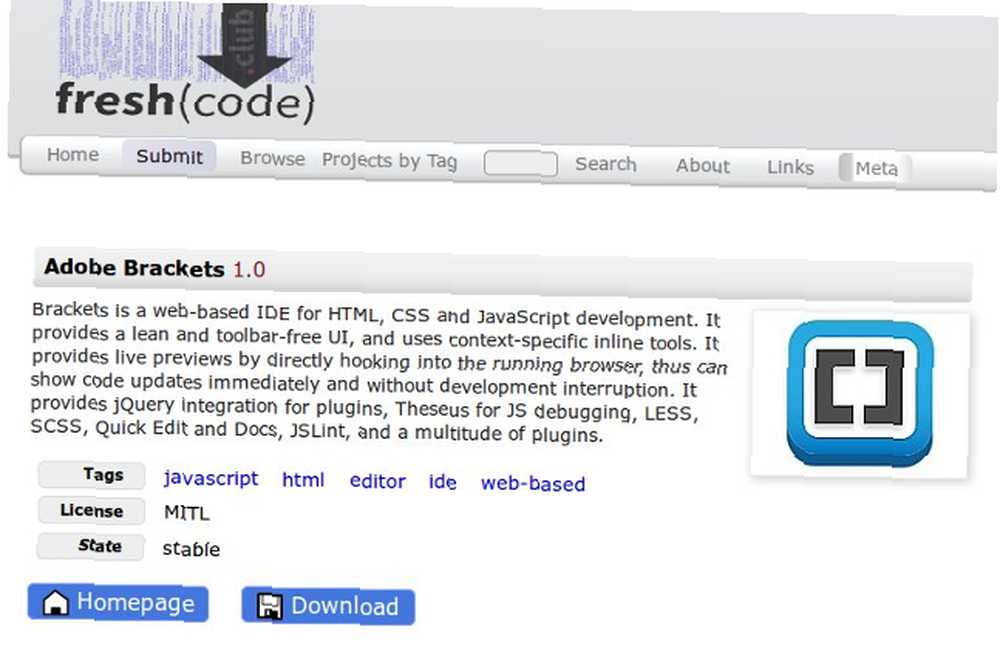This screenshot has height=652, width=1000.
Task: Follow the ide tag link
Action: [443, 482]
